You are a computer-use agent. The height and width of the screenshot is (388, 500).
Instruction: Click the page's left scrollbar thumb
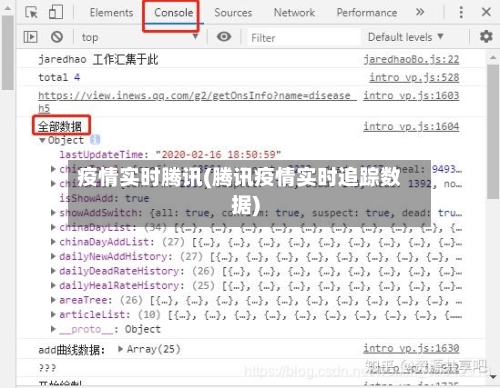tap(7, 52)
